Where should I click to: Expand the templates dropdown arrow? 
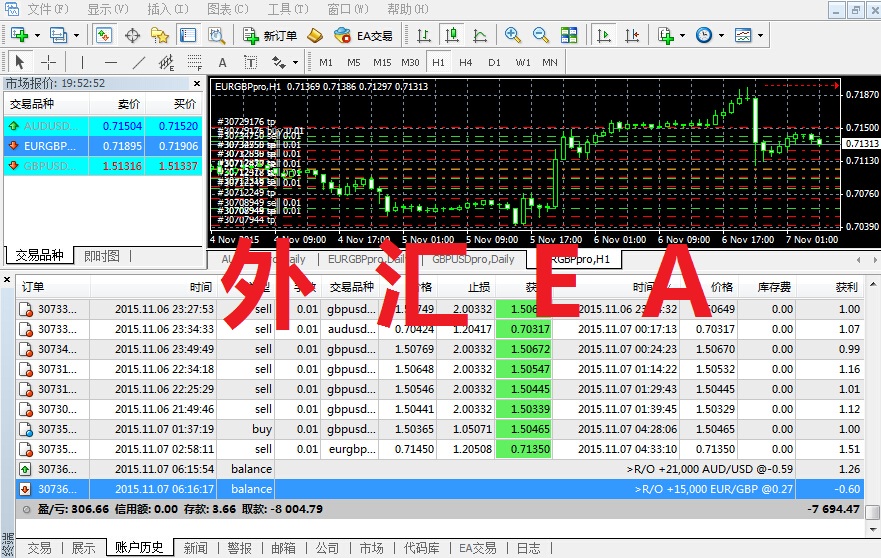(760, 35)
